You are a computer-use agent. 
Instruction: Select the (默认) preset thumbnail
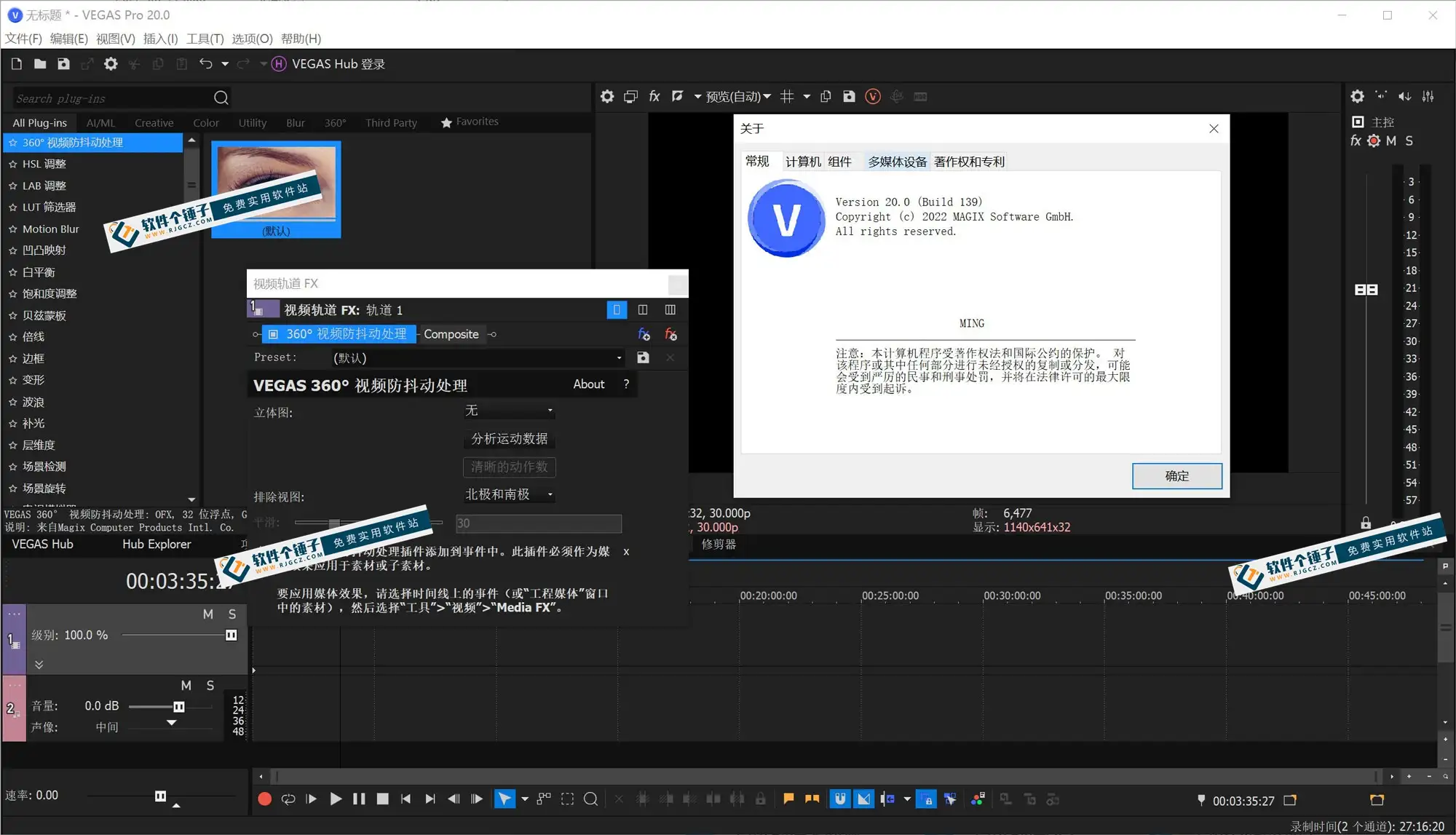coord(276,189)
